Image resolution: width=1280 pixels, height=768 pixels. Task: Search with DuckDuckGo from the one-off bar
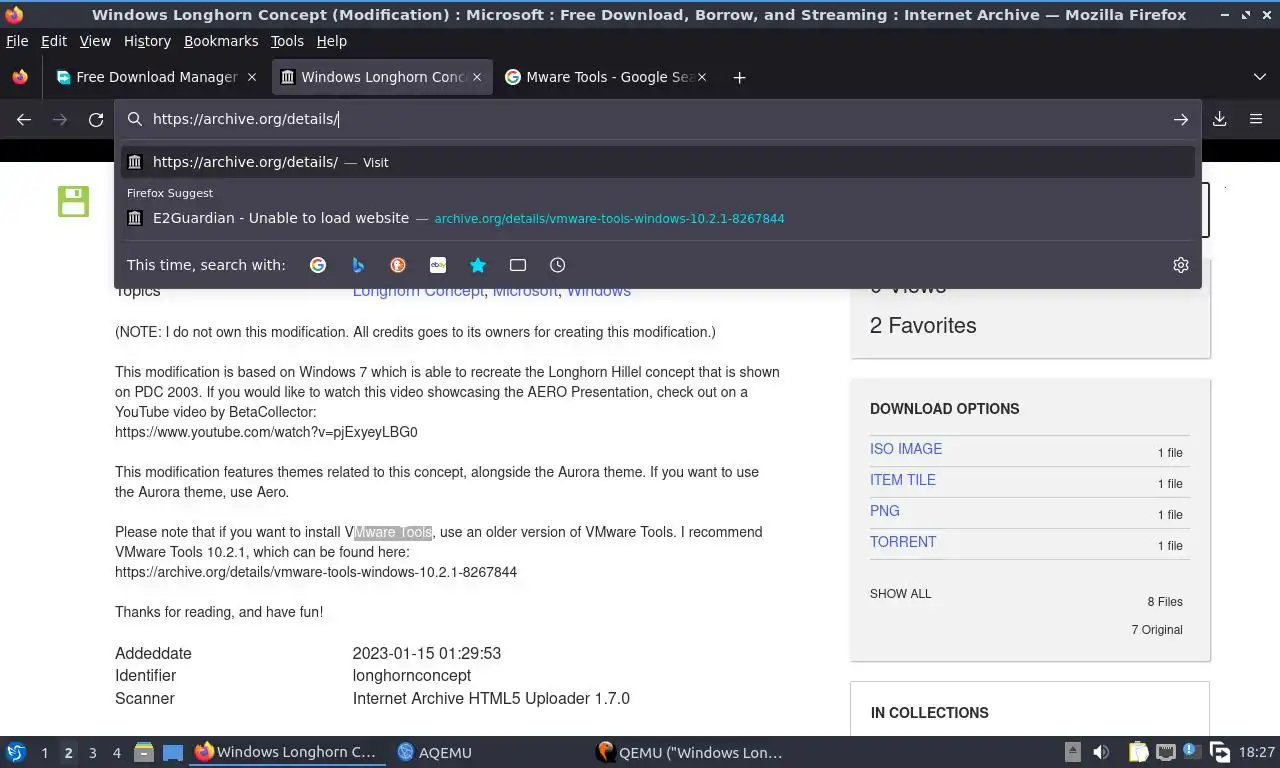[398, 265]
